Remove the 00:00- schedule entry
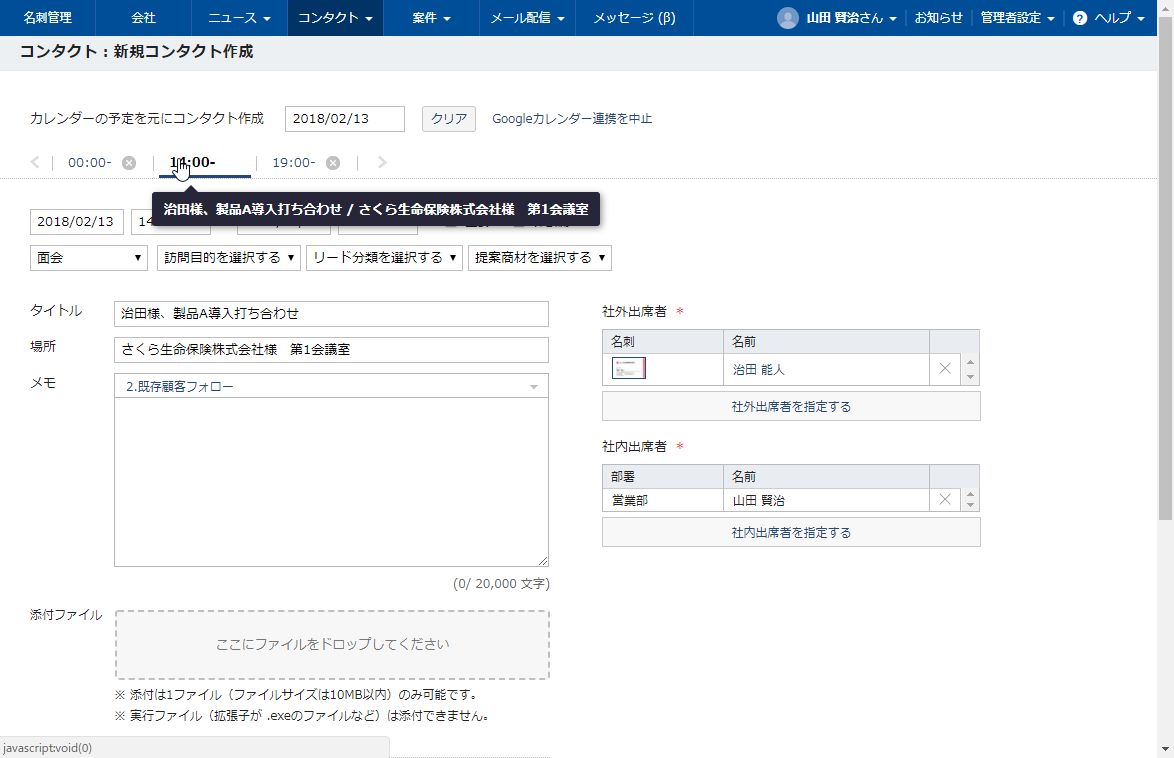 pos(129,163)
